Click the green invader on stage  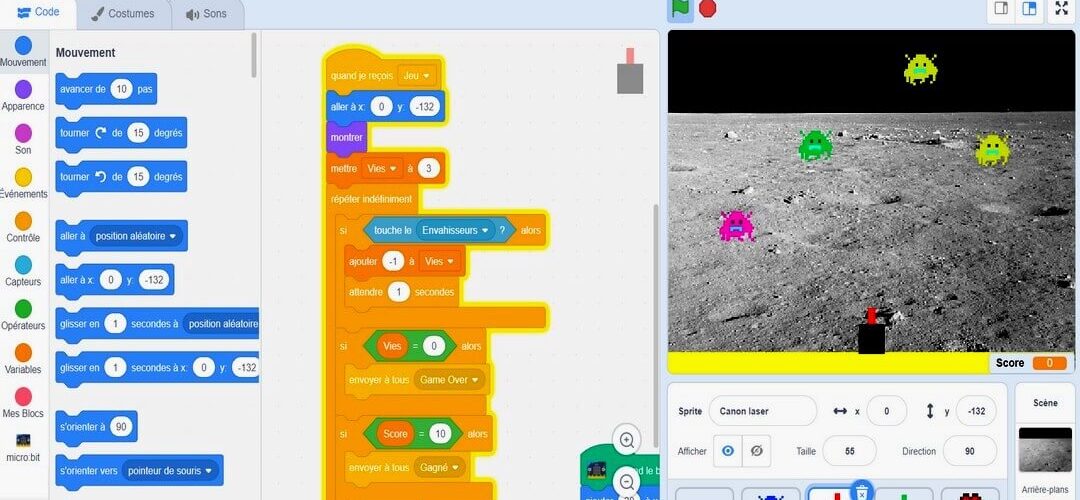tap(816, 145)
